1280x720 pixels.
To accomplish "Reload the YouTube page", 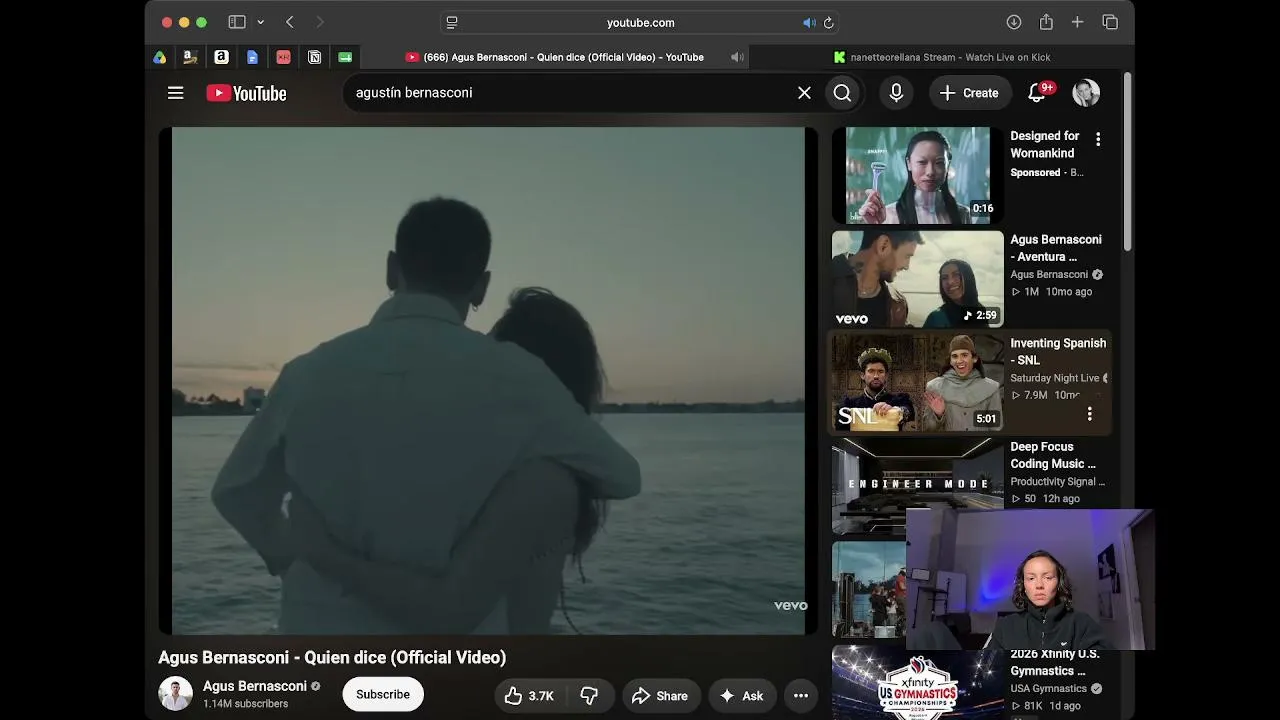I will coord(828,22).
